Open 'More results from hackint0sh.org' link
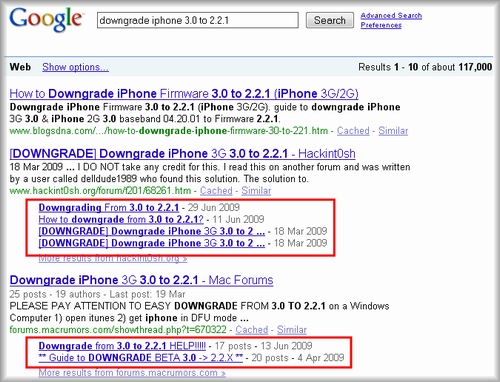The width and height of the screenshot is (500, 382). [x=113, y=258]
